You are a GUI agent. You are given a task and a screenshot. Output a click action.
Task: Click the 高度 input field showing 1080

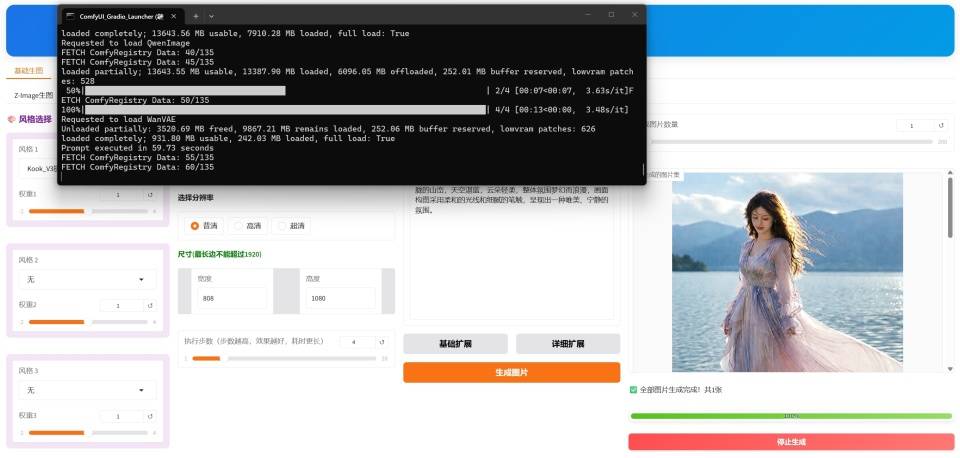click(340, 298)
